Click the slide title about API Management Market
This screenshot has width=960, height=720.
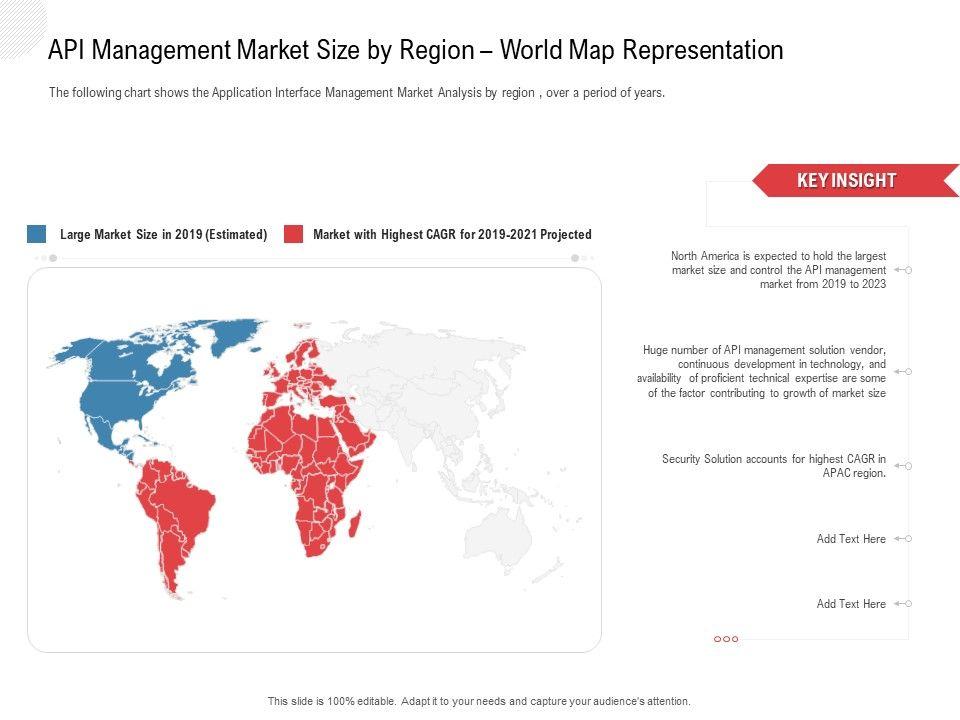click(416, 51)
